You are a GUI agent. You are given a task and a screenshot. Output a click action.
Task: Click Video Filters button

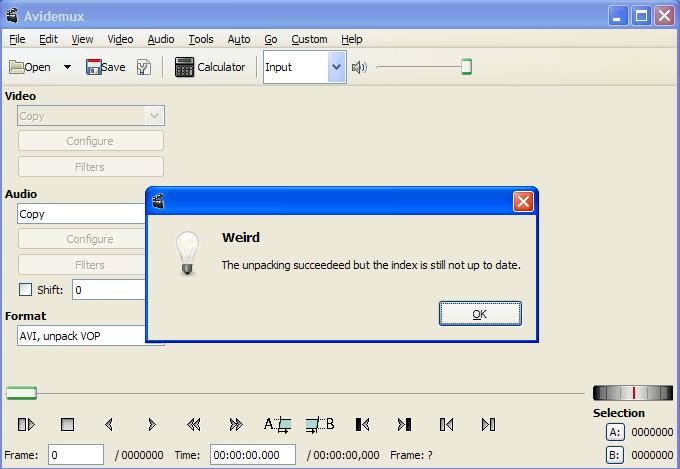(91, 167)
